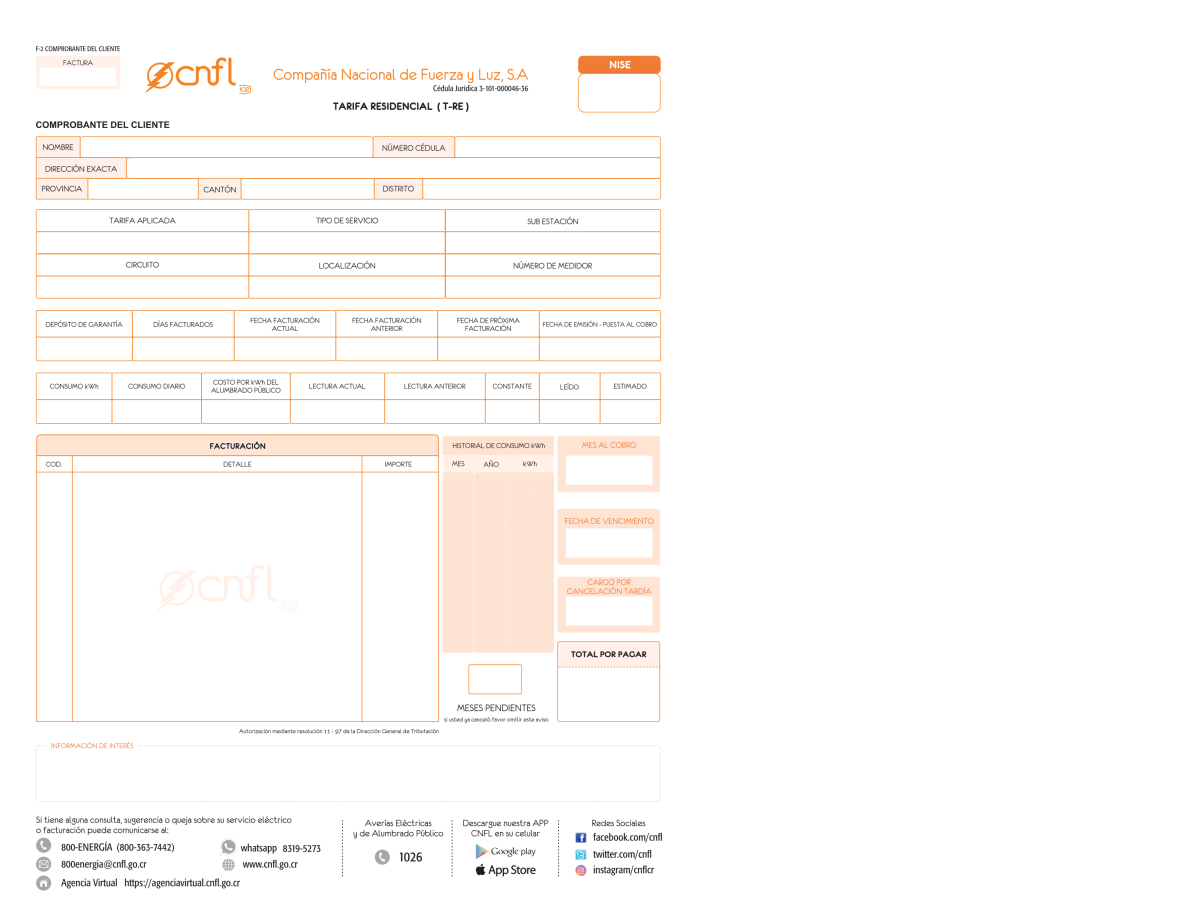Click the Apple logo of App Store
This screenshot has height=900, width=1200.
point(480,870)
